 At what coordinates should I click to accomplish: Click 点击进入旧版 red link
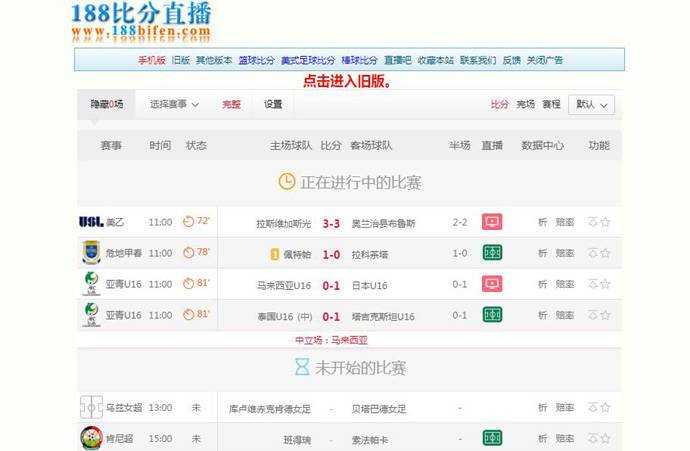coord(347,81)
